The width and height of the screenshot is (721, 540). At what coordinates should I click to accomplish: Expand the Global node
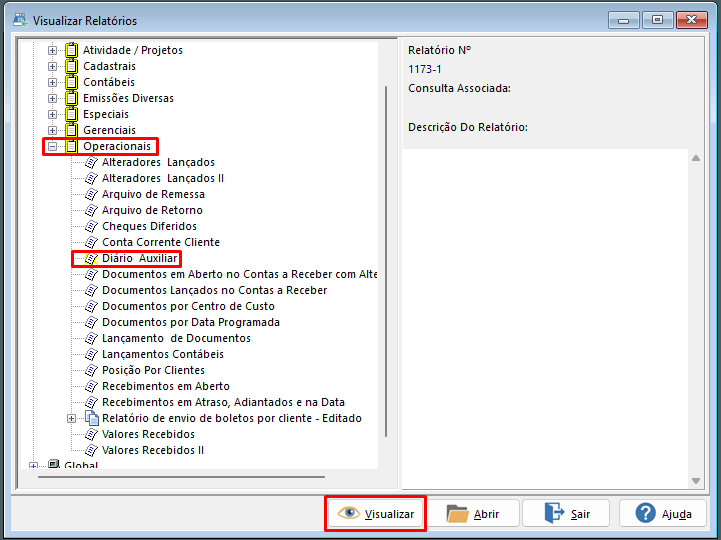tap(34, 466)
